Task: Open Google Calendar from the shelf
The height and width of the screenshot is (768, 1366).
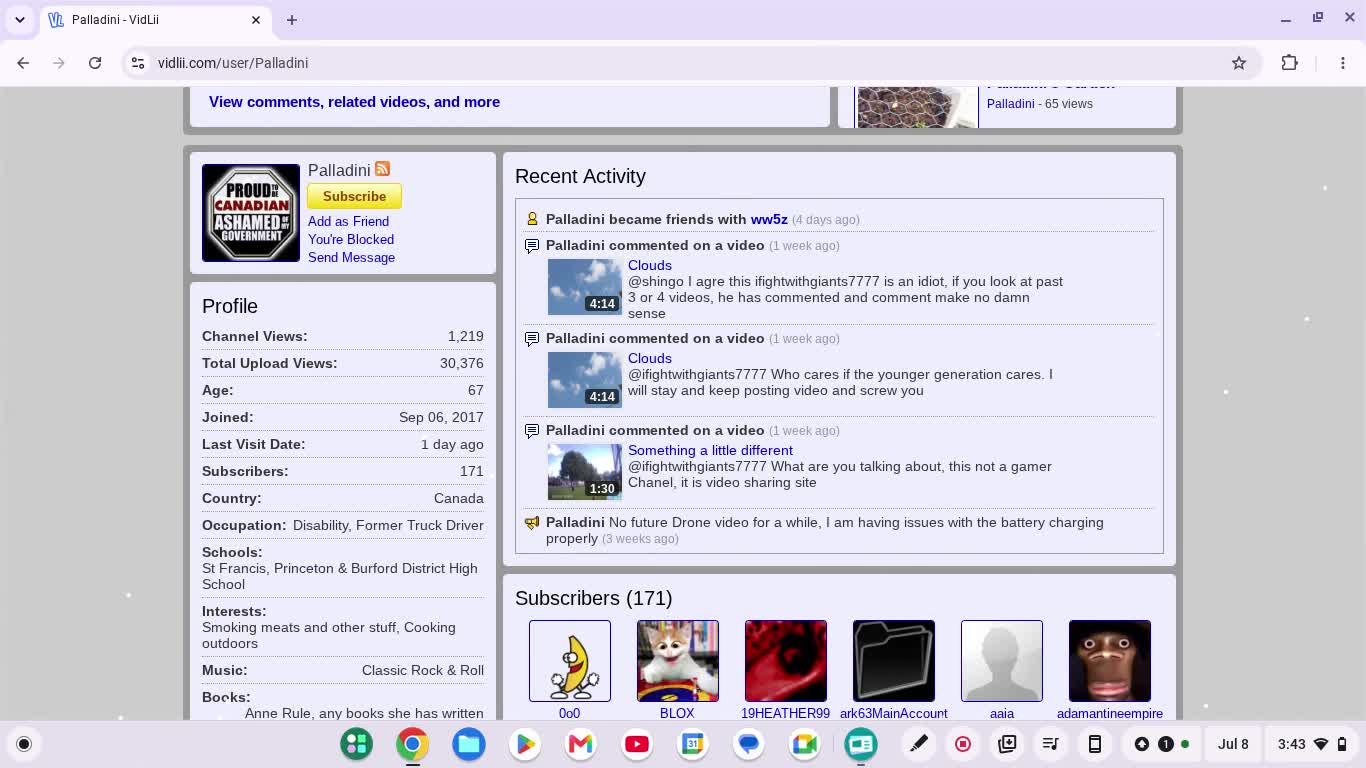Action: [x=692, y=744]
